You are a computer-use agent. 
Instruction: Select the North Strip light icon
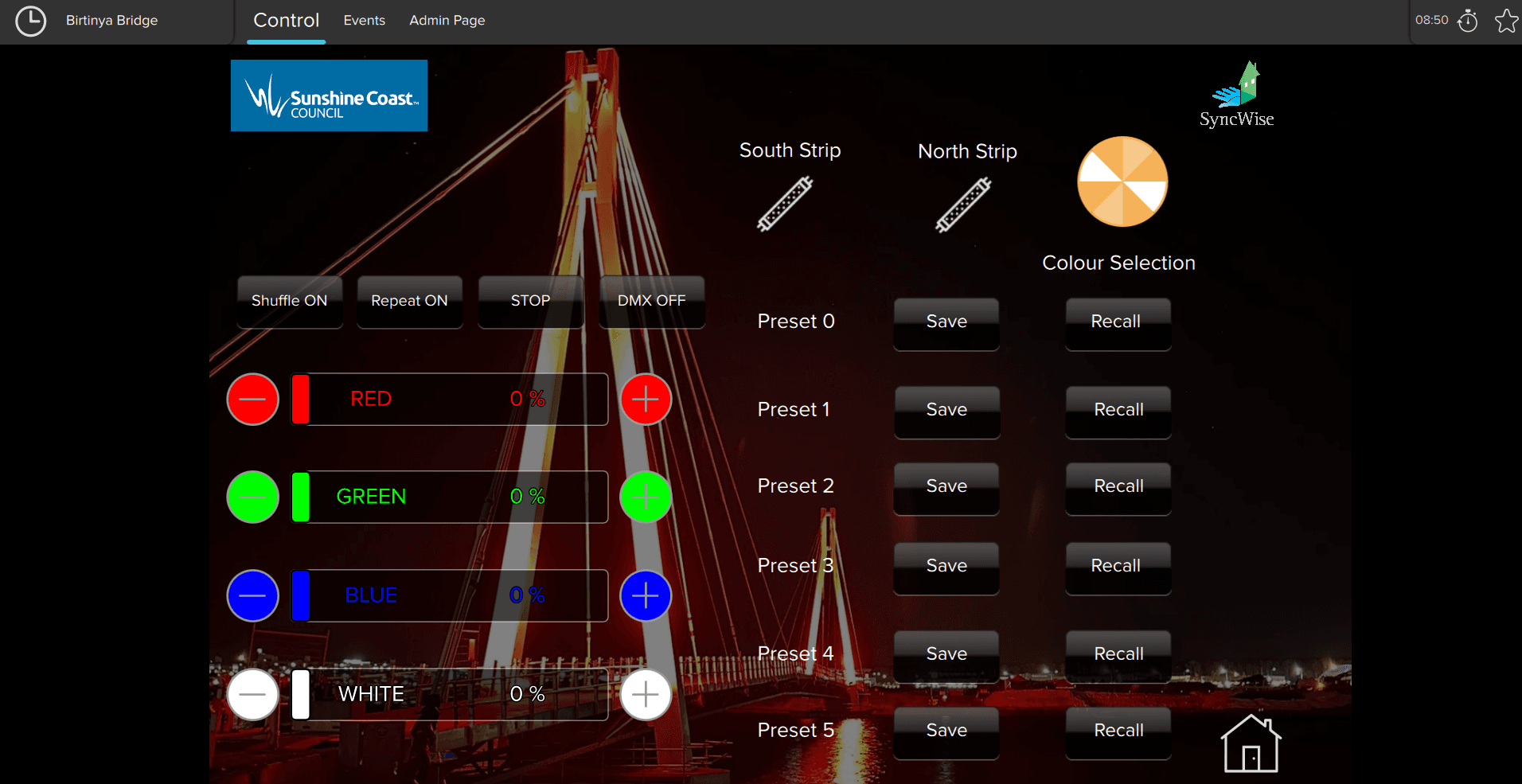pyautogui.click(x=963, y=205)
